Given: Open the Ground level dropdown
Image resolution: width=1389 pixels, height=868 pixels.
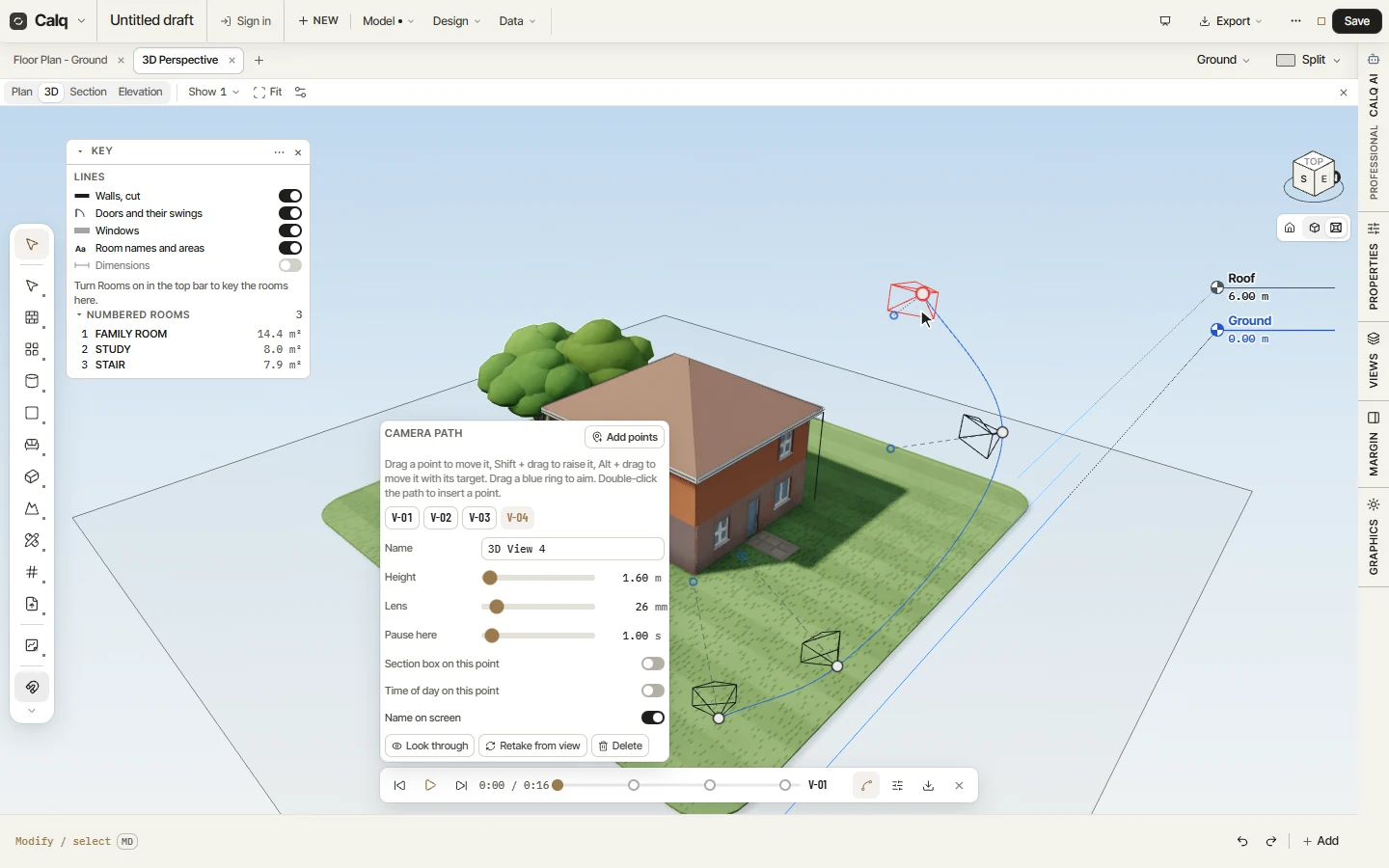Looking at the screenshot, I should tap(1223, 60).
